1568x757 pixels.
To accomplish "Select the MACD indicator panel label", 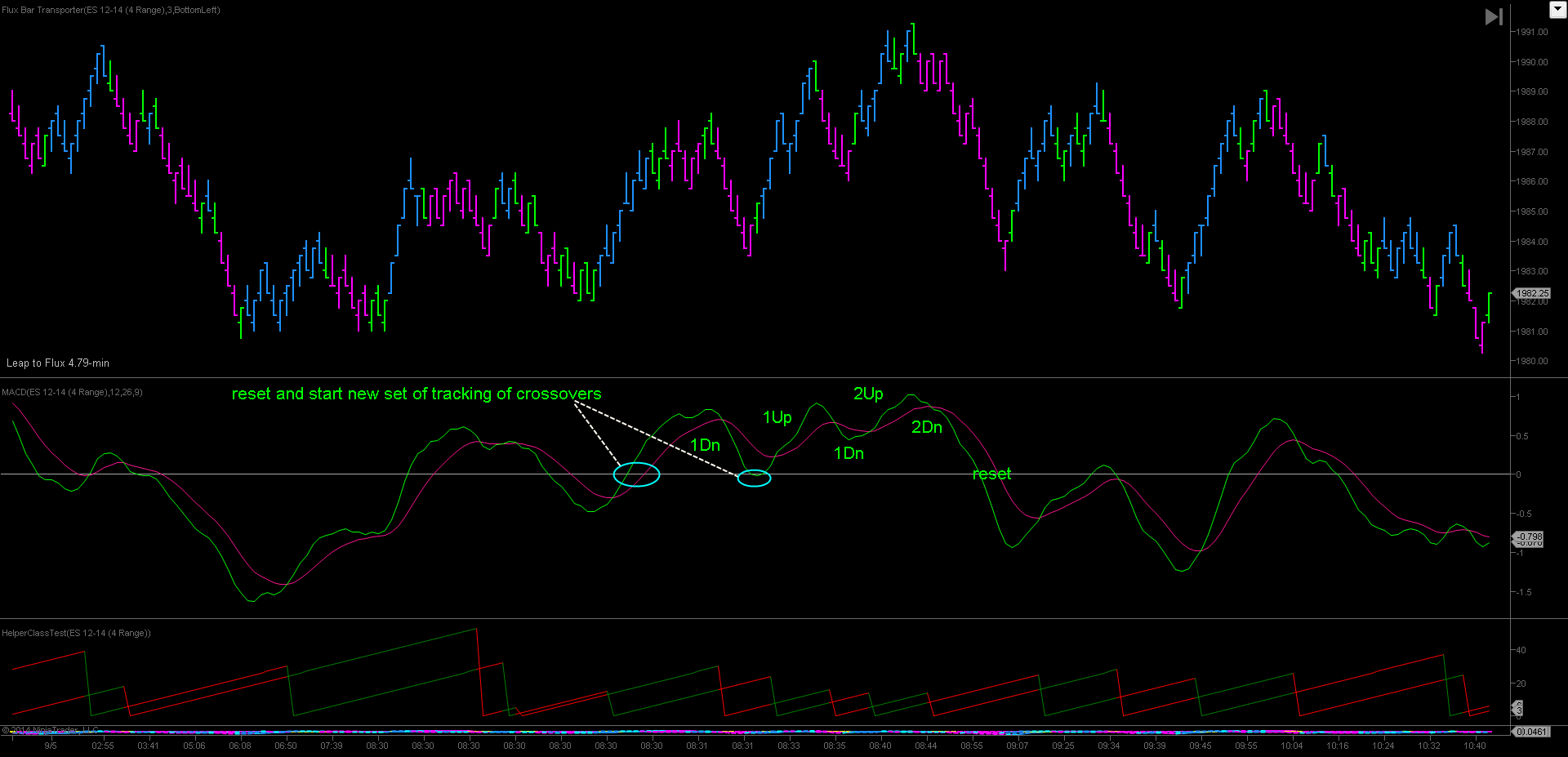I will coord(72,392).
